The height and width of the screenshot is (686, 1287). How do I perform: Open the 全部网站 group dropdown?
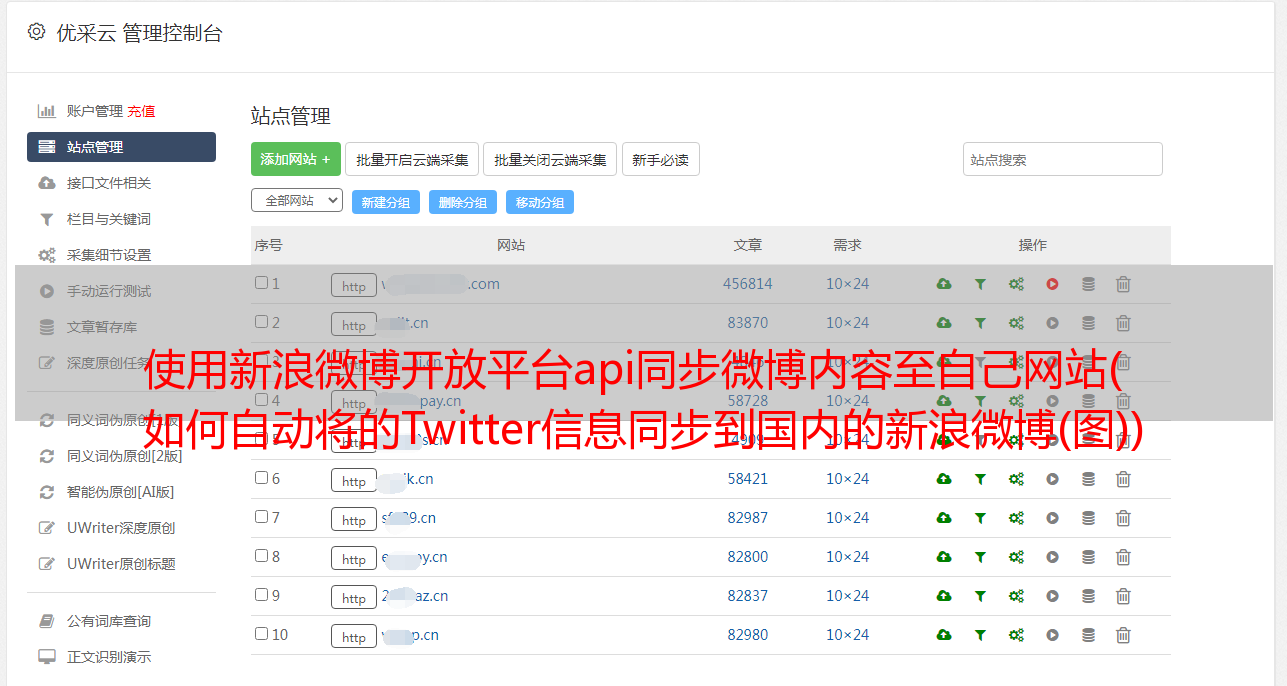pos(297,201)
